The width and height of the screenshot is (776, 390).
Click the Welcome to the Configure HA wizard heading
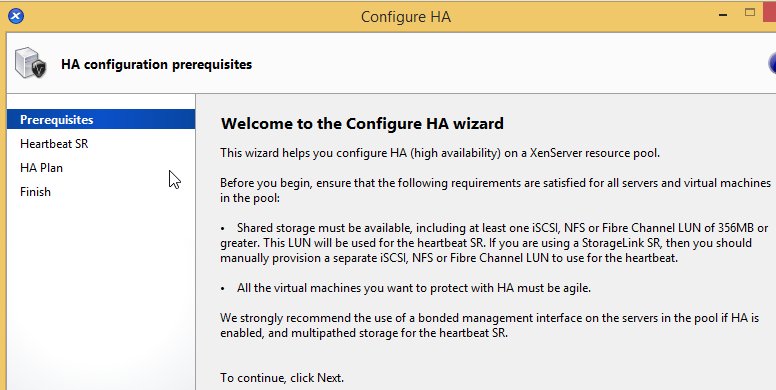point(362,123)
